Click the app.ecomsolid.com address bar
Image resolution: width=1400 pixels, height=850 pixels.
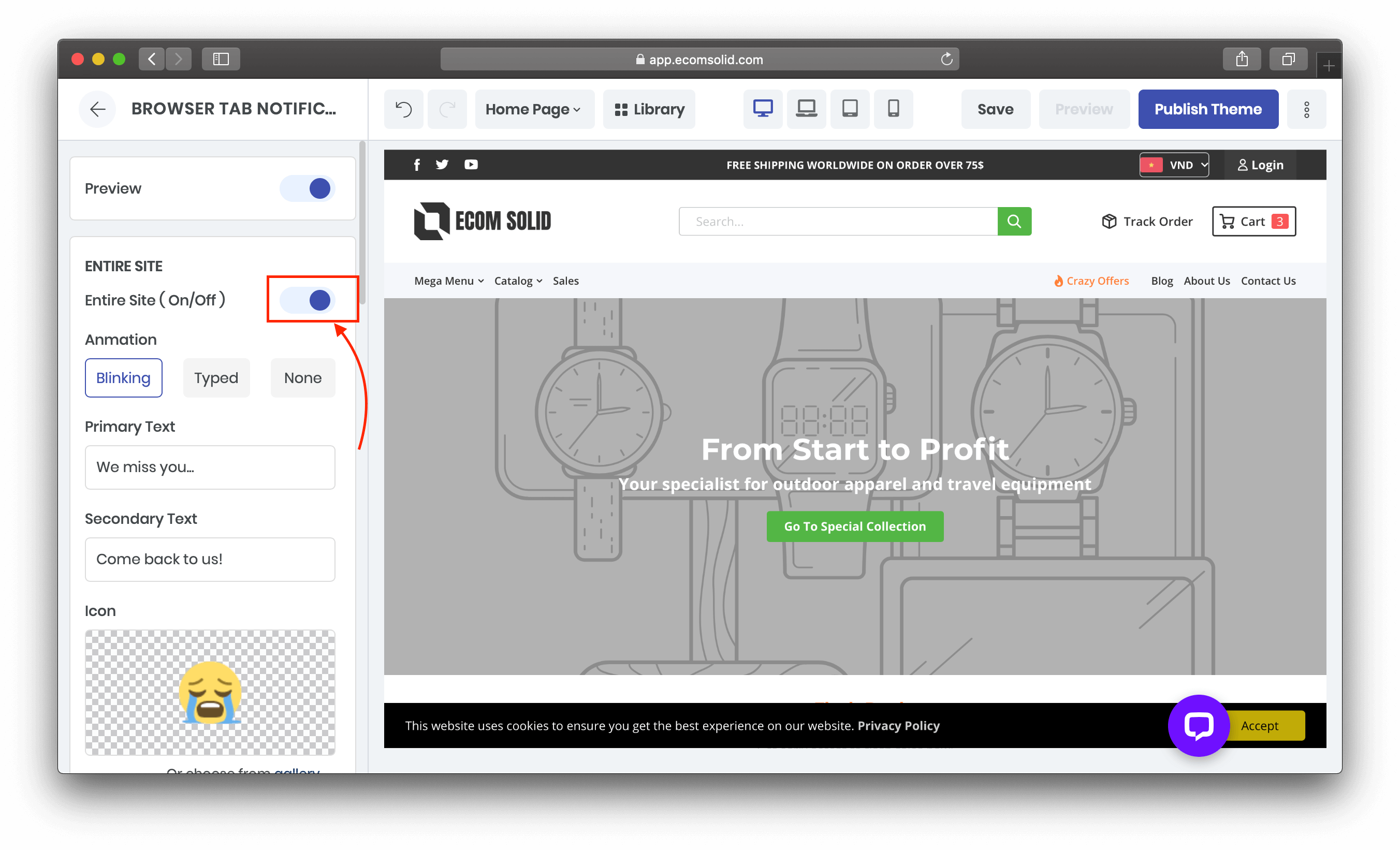pos(699,59)
